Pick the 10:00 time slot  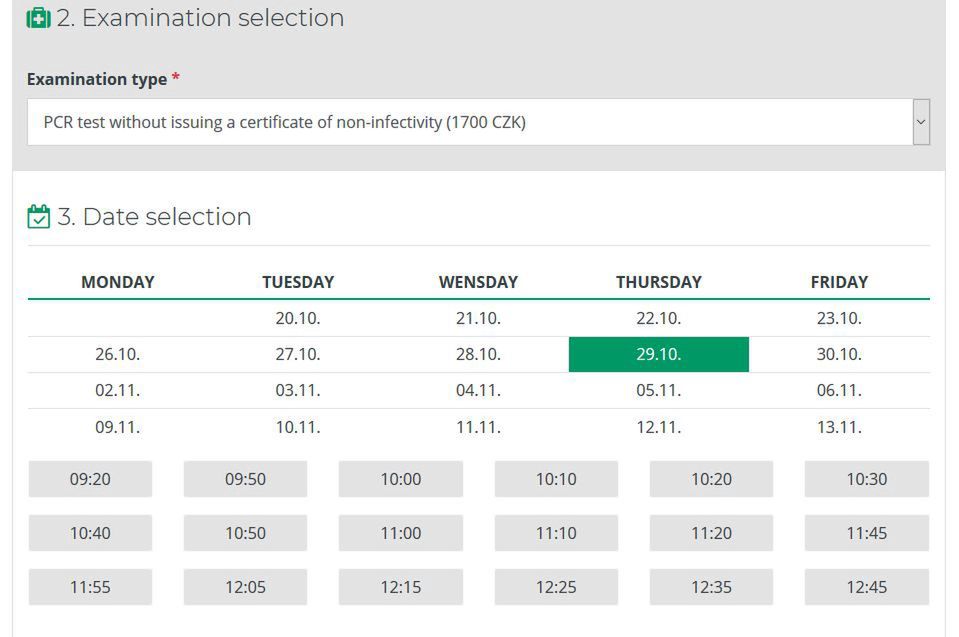[x=401, y=479]
